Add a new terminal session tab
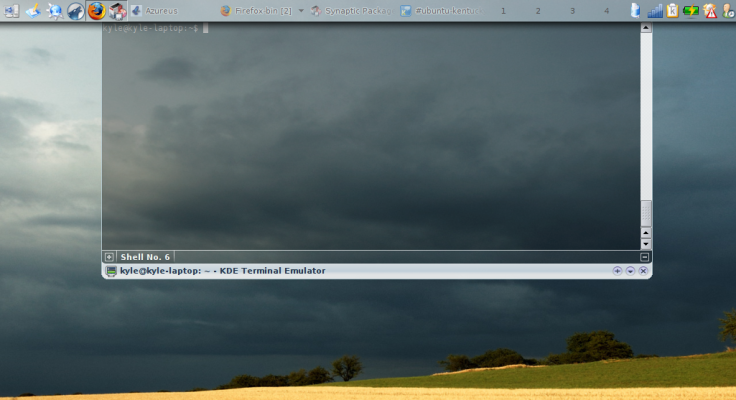This screenshot has height=400, width=736. pyautogui.click(x=109, y=257)
